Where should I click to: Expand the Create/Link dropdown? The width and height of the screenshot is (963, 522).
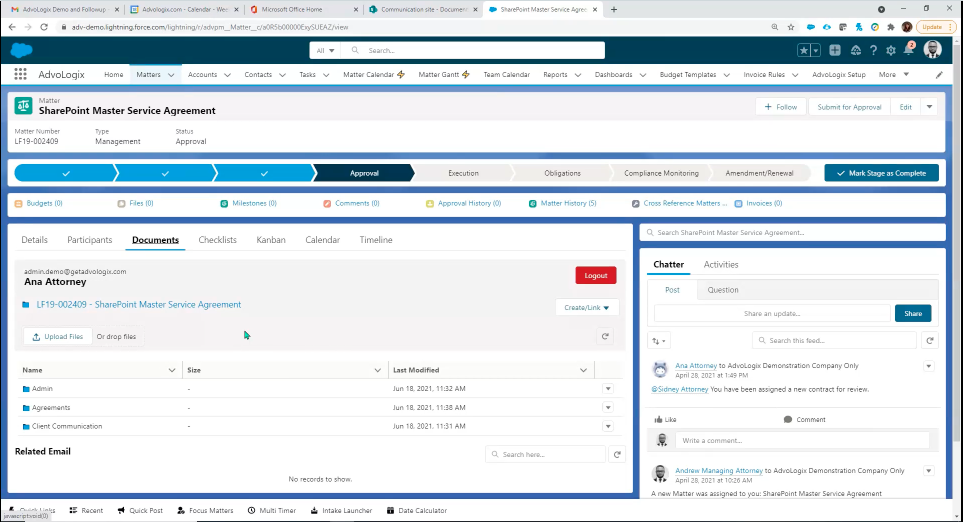click(x=587, y=307)
